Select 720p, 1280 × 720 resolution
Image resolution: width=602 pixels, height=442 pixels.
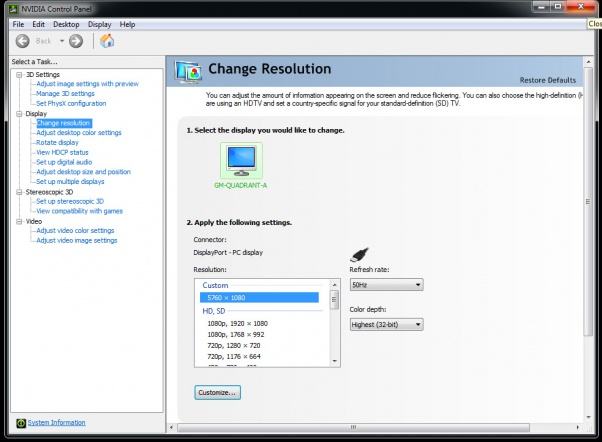[x=234, y=346]
